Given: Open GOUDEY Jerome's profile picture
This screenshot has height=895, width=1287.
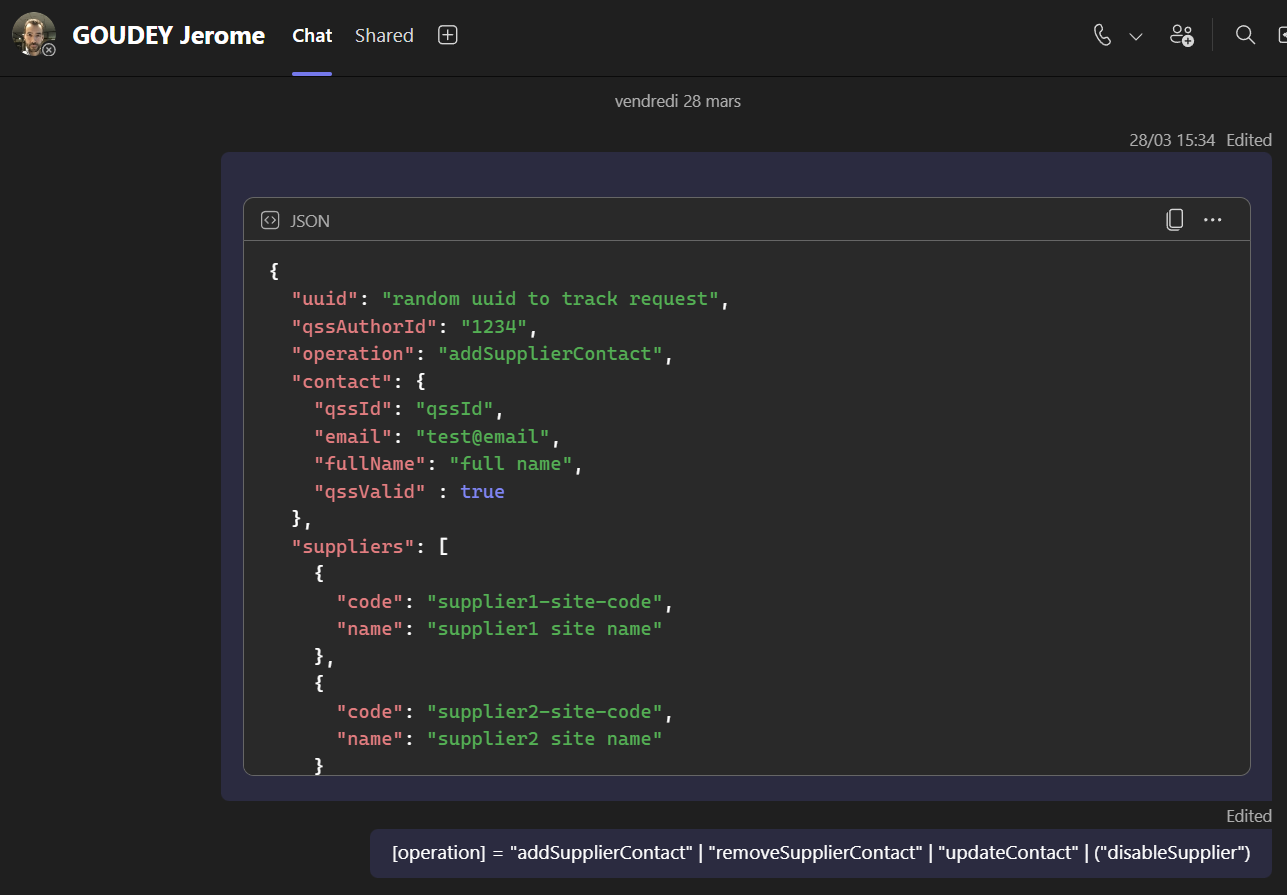Looking at the screenshot, I should point(32,34).
